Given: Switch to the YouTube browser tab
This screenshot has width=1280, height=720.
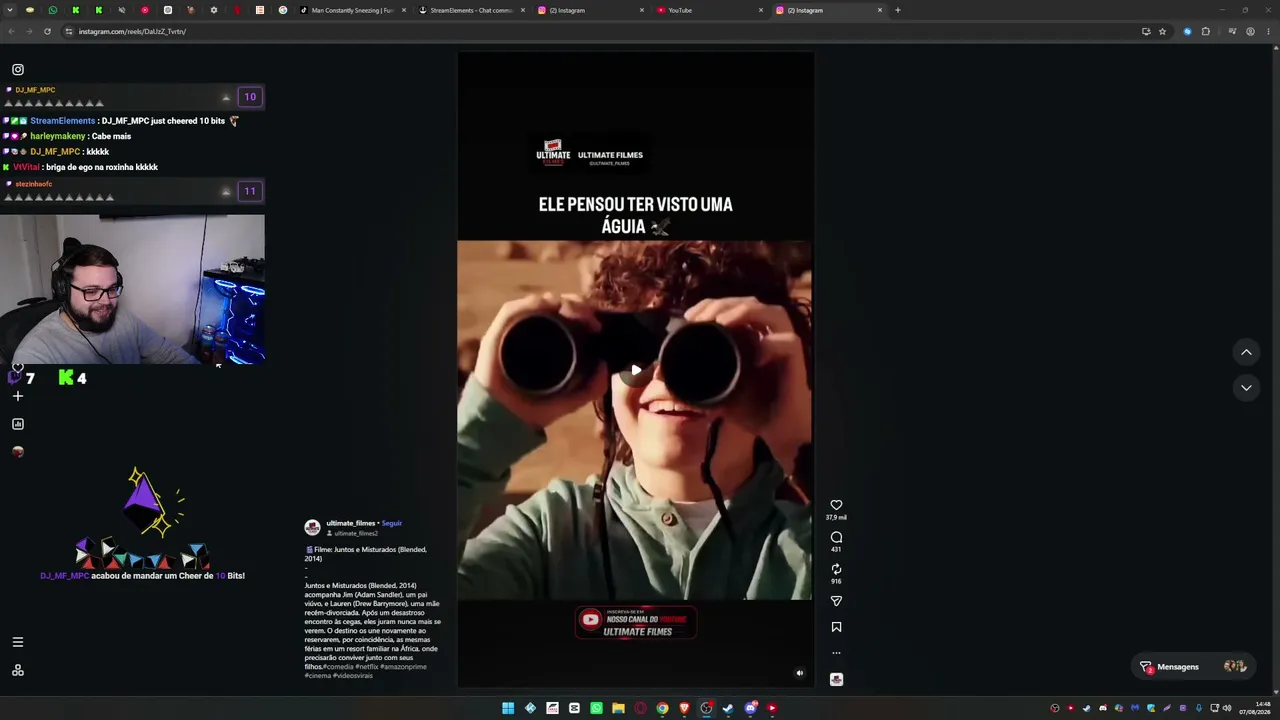Looking at the screenshot, I should pyautogui.click(x=709, y=10).
